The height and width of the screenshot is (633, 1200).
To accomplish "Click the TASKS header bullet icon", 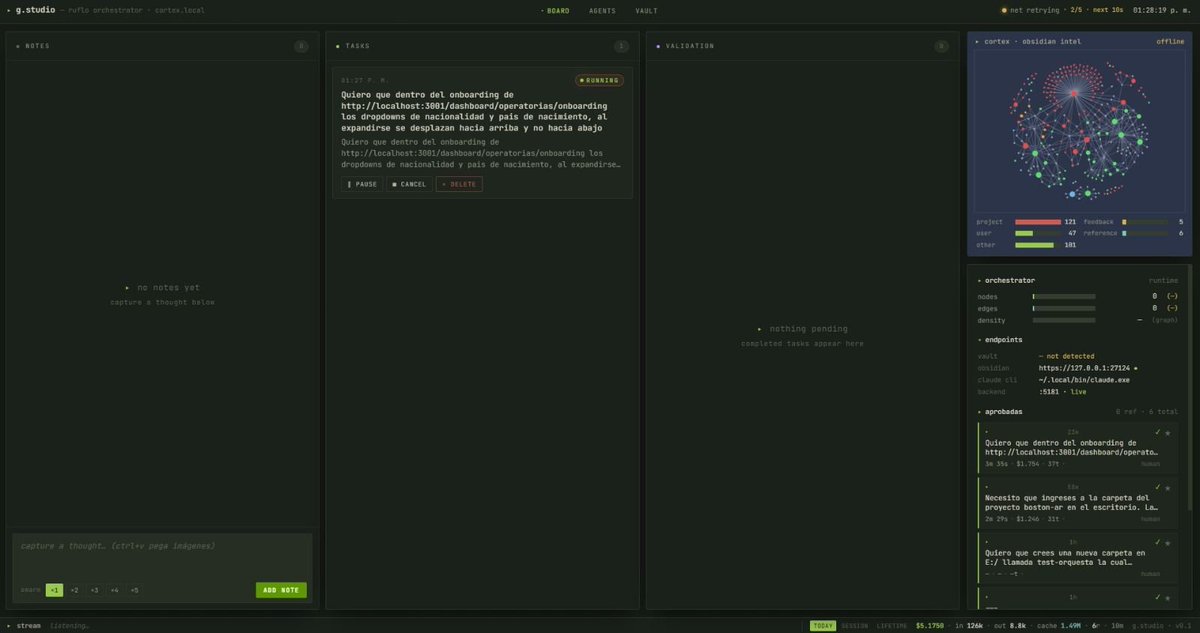I will click(338, 46).
